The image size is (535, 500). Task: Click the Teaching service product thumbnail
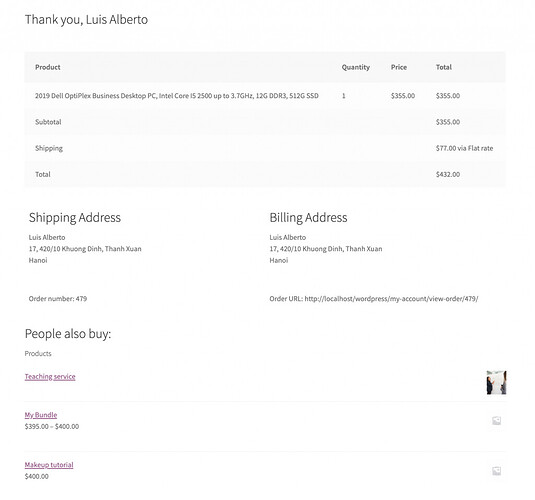(x=496, y=382)
